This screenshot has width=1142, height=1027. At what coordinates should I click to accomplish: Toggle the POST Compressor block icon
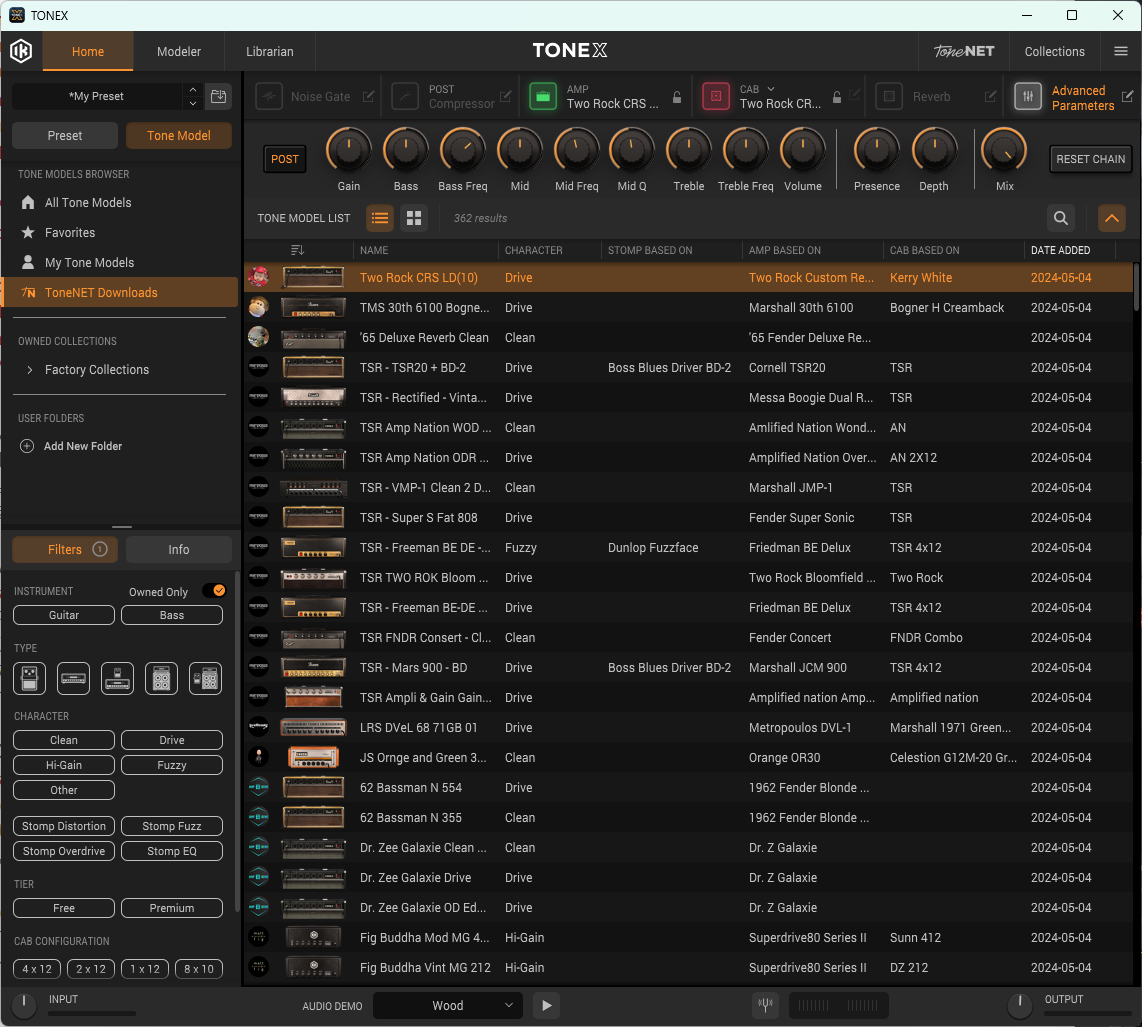point(405,96)
